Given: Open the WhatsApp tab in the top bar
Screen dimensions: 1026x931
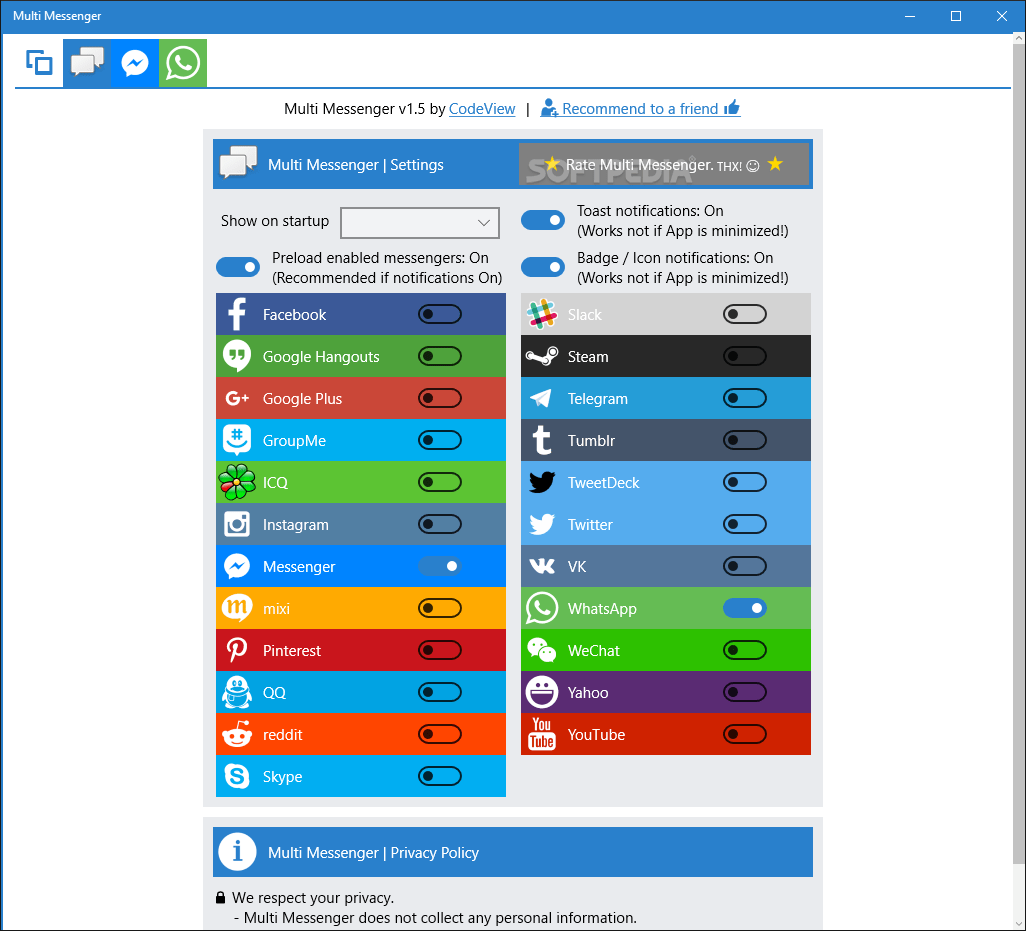Looking at the screenshot, I should point(183,63).
